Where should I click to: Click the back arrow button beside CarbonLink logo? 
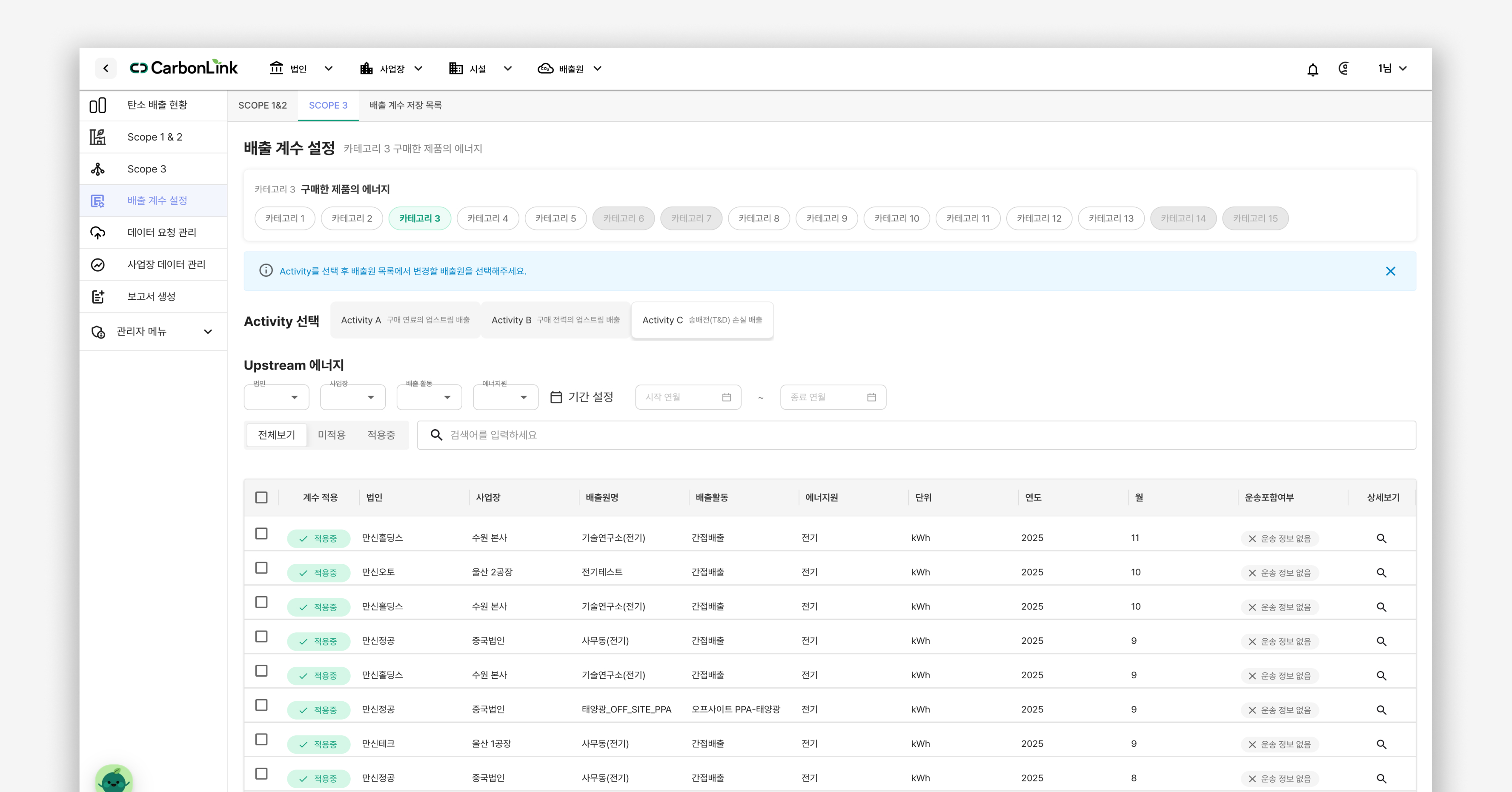pos(106,69)
